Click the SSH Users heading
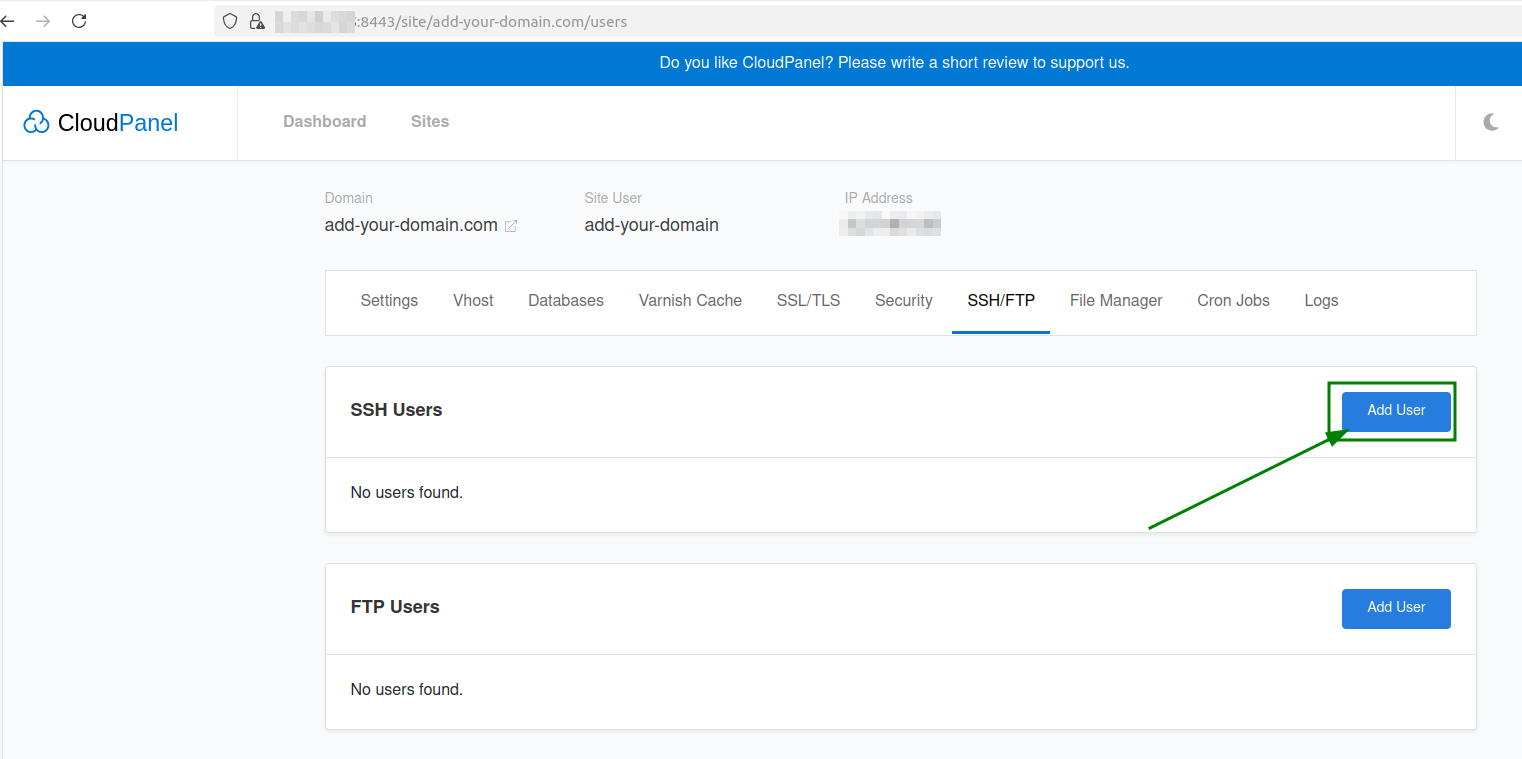This screenshot has width=1522, height=759. [396, 411]
